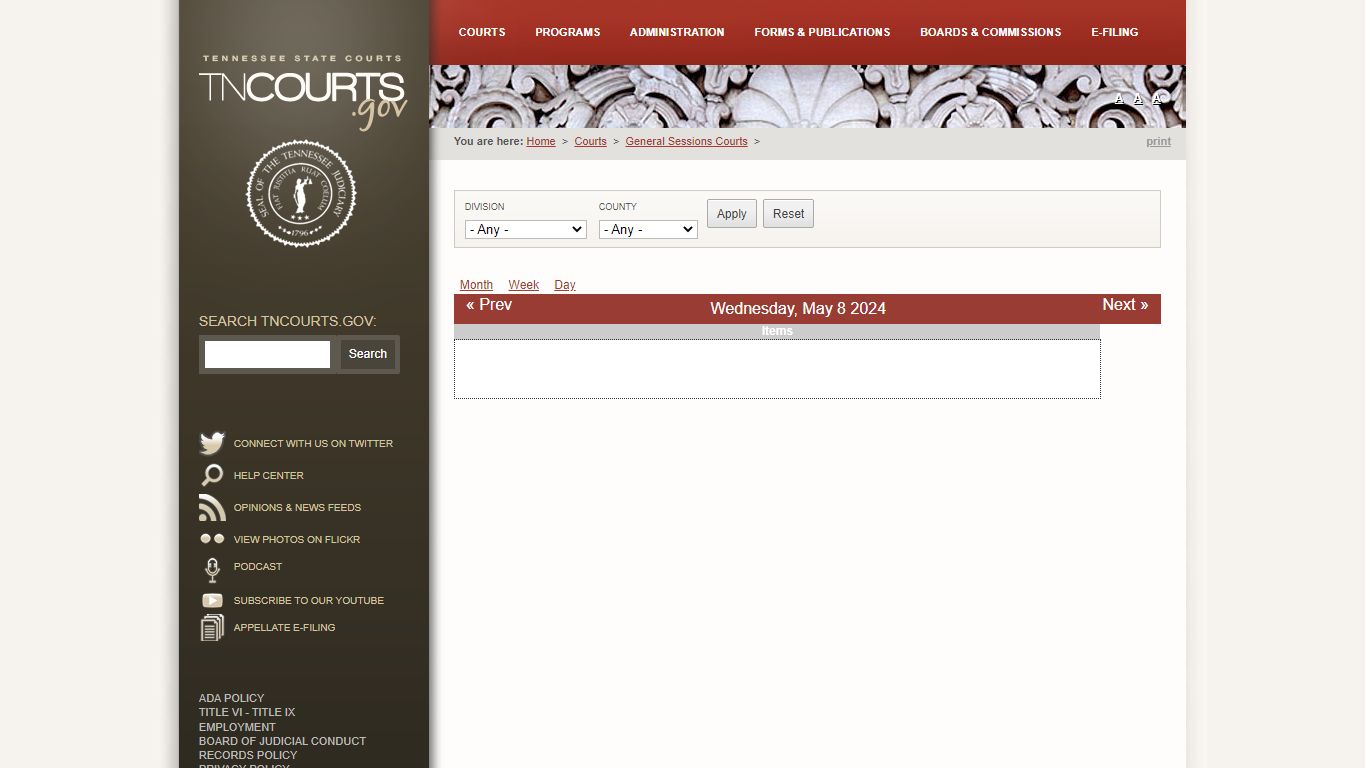Screen dimensions: 1366x768
Task: Open the Division dropdown
Action: point(526,230)
